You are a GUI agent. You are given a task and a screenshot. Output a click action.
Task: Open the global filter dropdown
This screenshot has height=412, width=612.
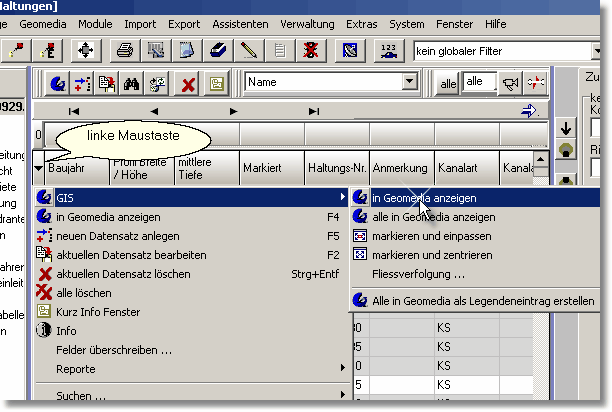(596, 51)
